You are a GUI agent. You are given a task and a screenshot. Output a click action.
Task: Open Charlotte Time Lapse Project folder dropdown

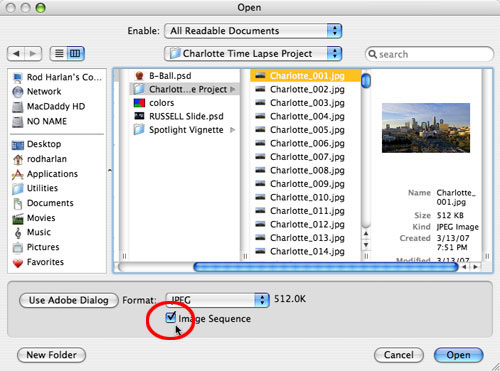point(253,53)
